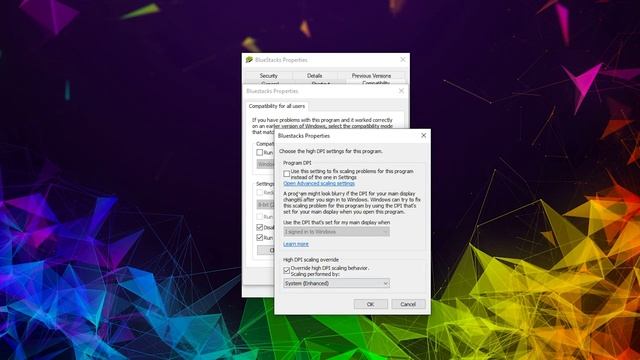
Task: Open the 8-bit color dropdown in Settings
Action: point(265,204)
